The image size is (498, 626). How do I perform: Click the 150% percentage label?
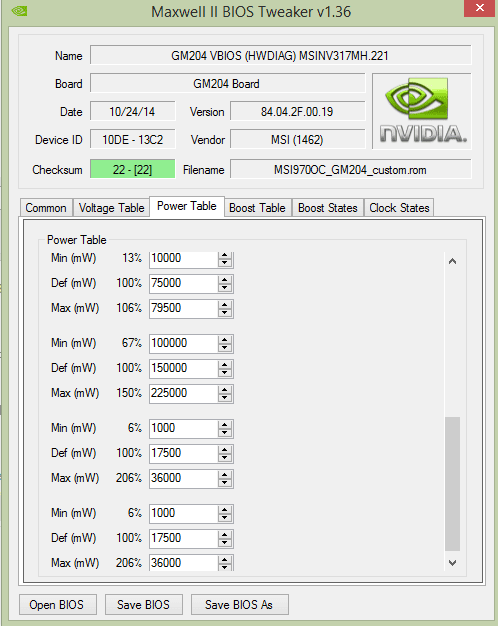tap(129, 392)
